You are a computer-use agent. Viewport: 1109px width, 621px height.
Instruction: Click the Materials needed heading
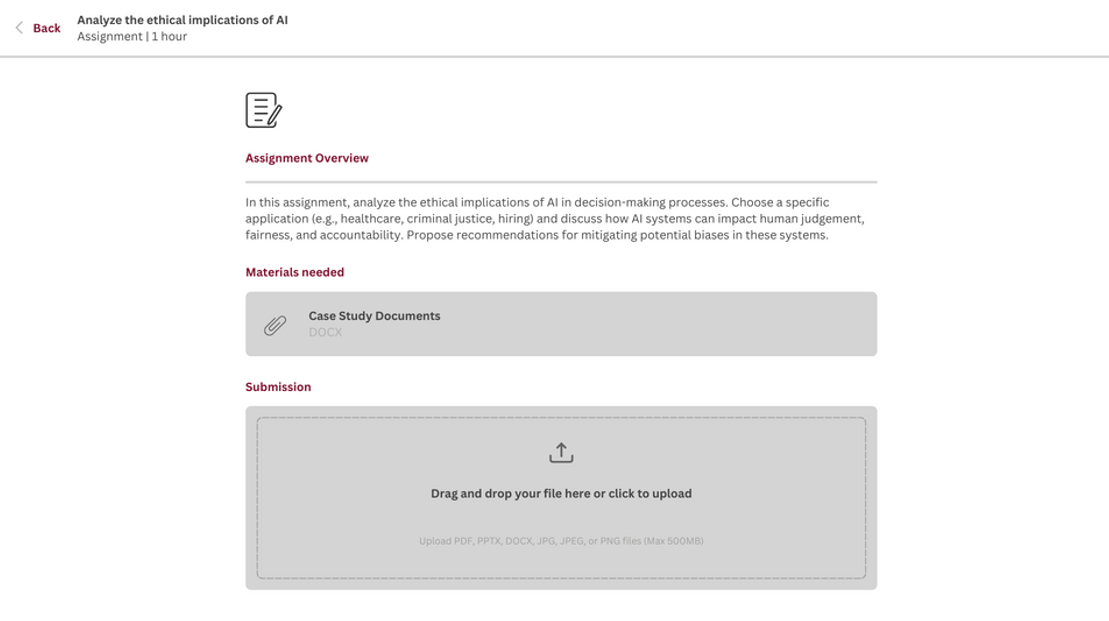295,272
